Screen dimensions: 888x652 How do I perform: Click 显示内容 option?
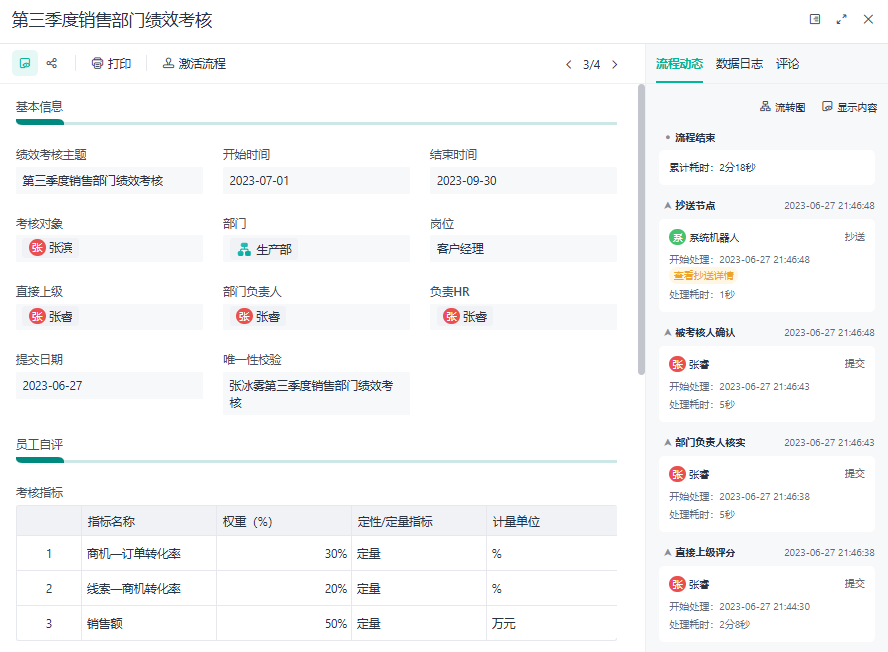pyautogui.click(x=849, y=107)
